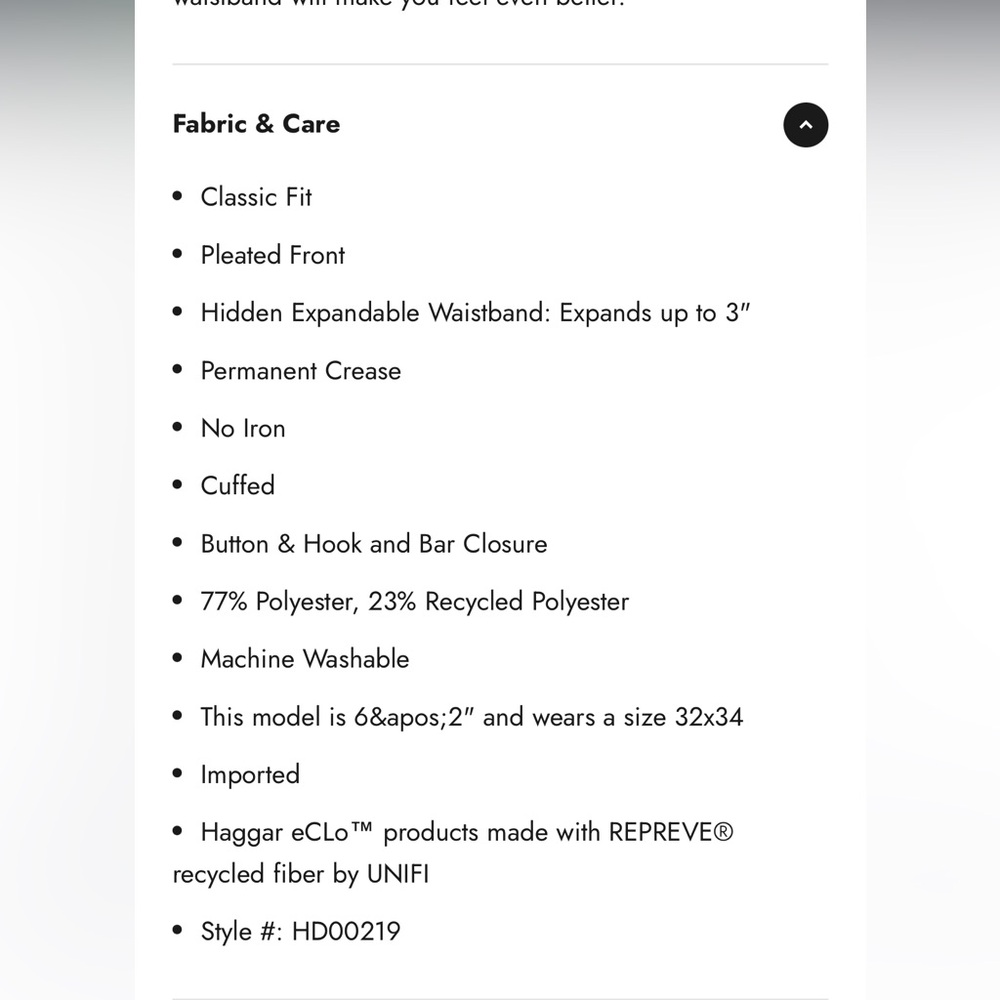This screenshot has height=1000, width=1000.
Task: Click the Haggar eCLo™ product text
Action: [288, 832]
